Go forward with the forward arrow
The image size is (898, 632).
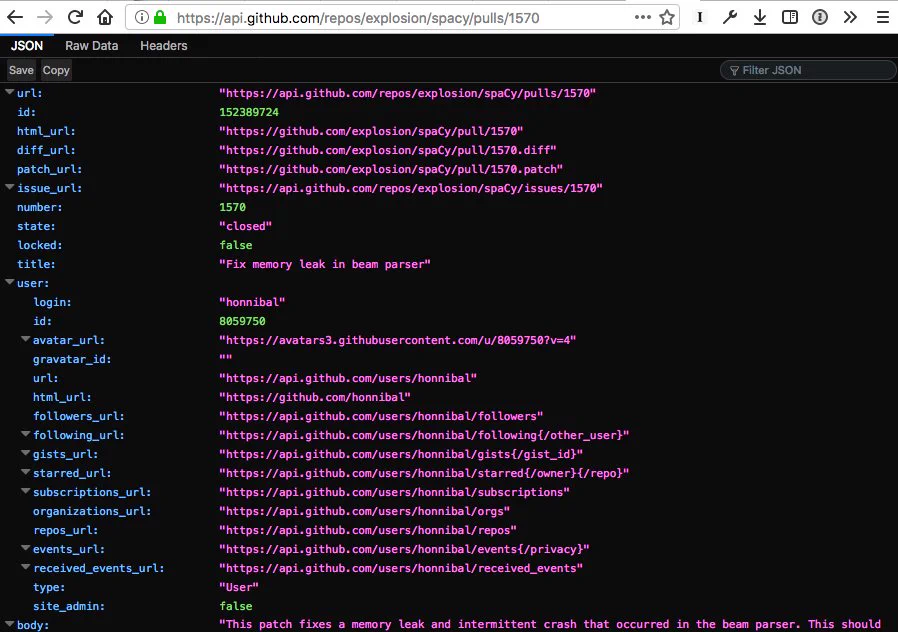45,18
